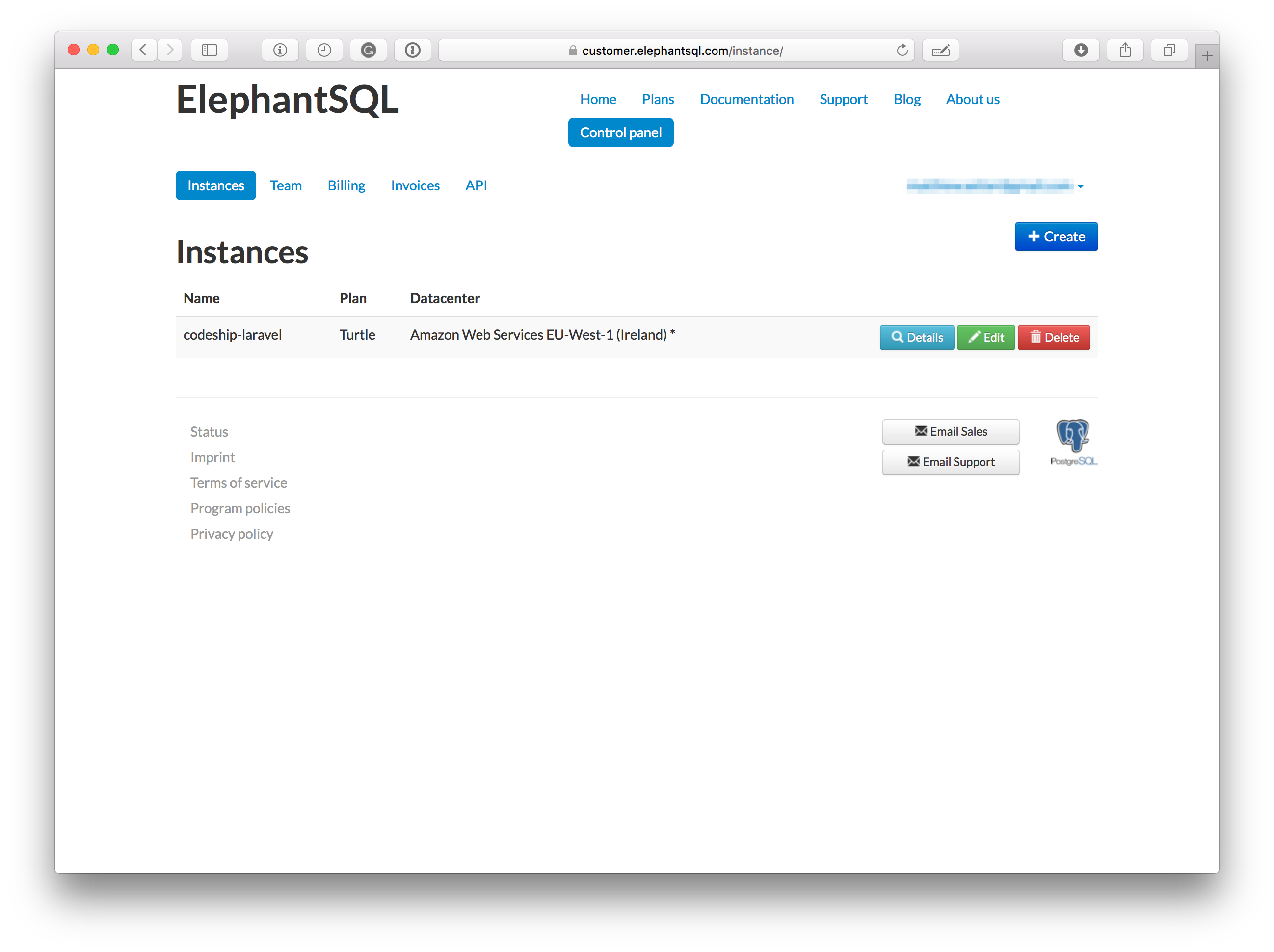Reload the page with refresh icon
The height and width of the screenshot is (952, 1274).
pos(902,50)
